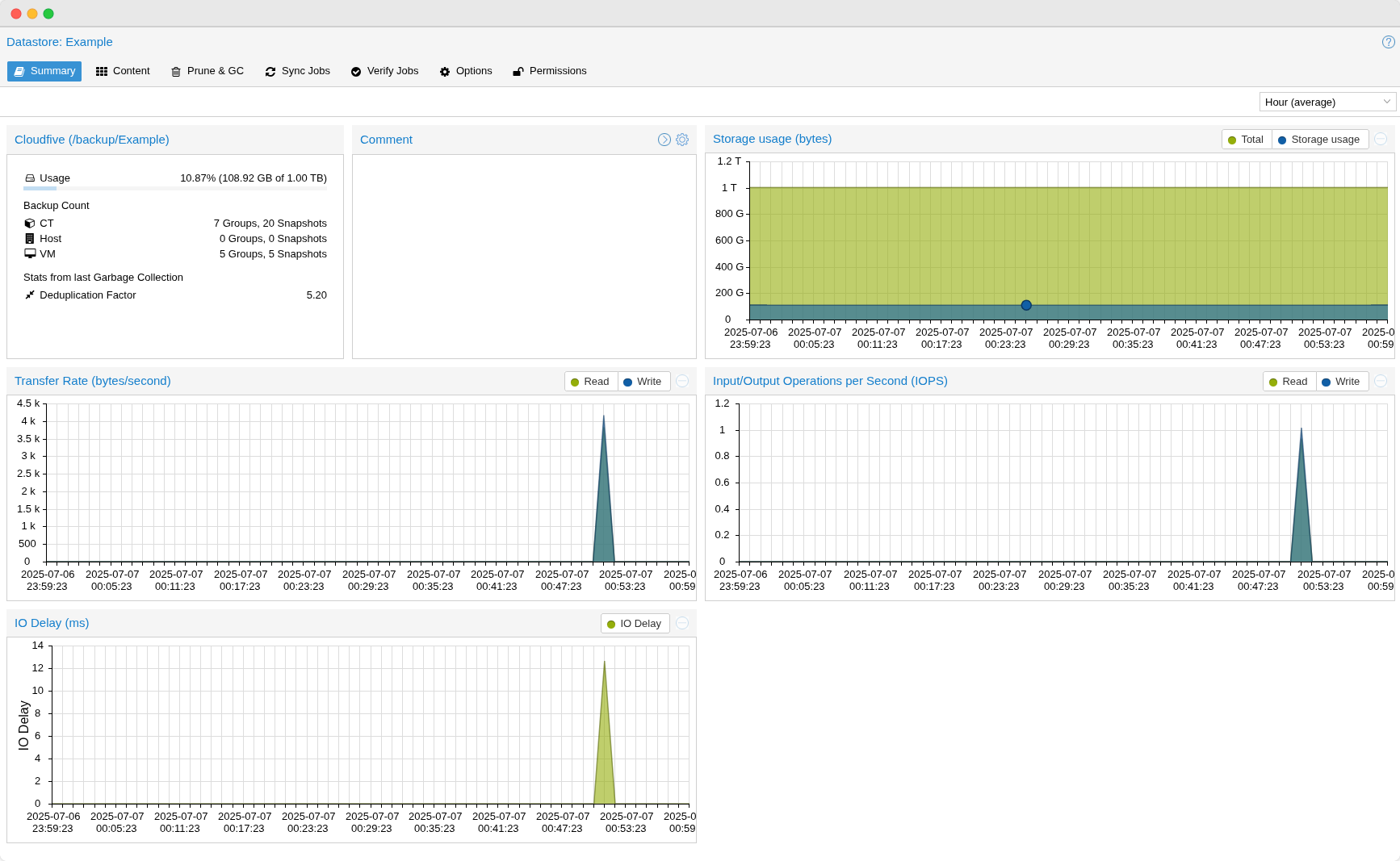Open the Content tab
Image resolution: width=1400 pixels, height=861 pixels.
123,71
